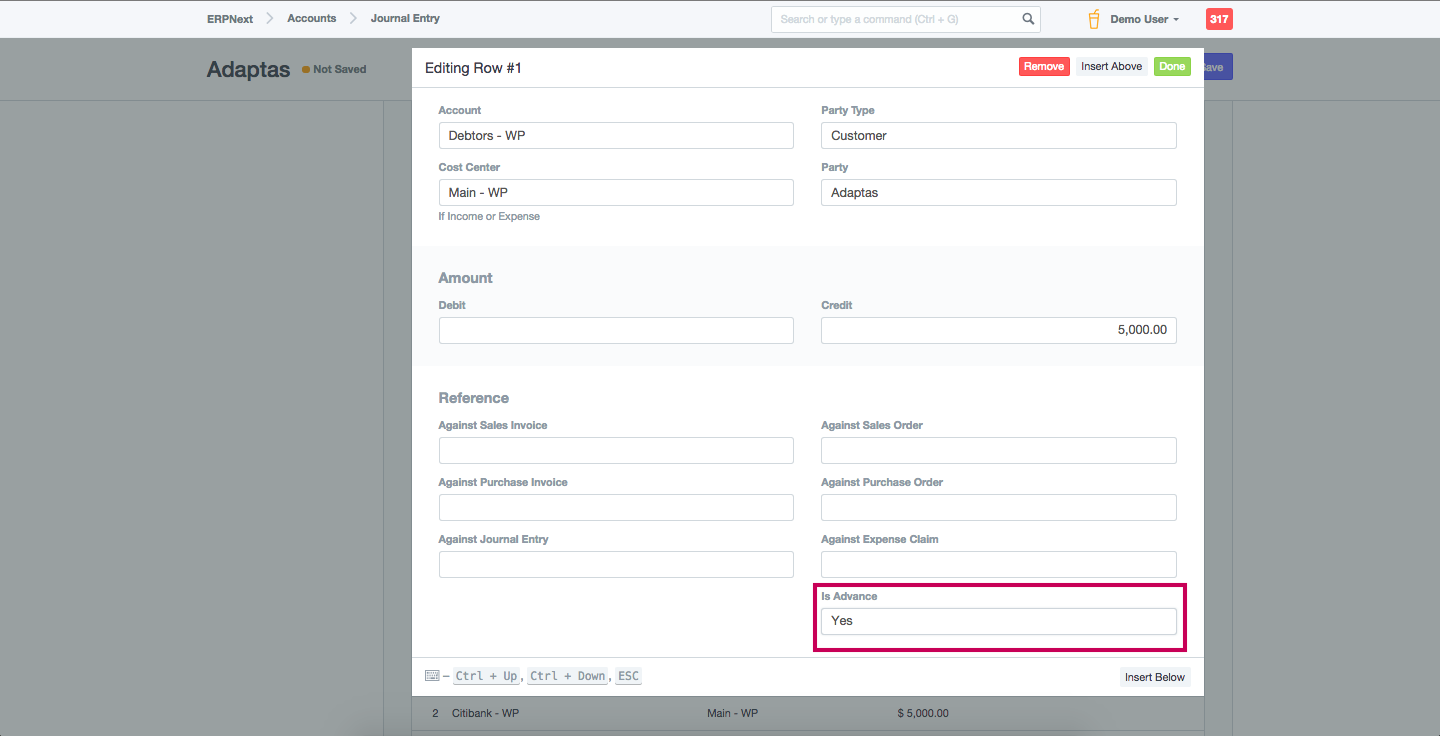
Task: Select the Party Type field
Action: coord(998,136)
